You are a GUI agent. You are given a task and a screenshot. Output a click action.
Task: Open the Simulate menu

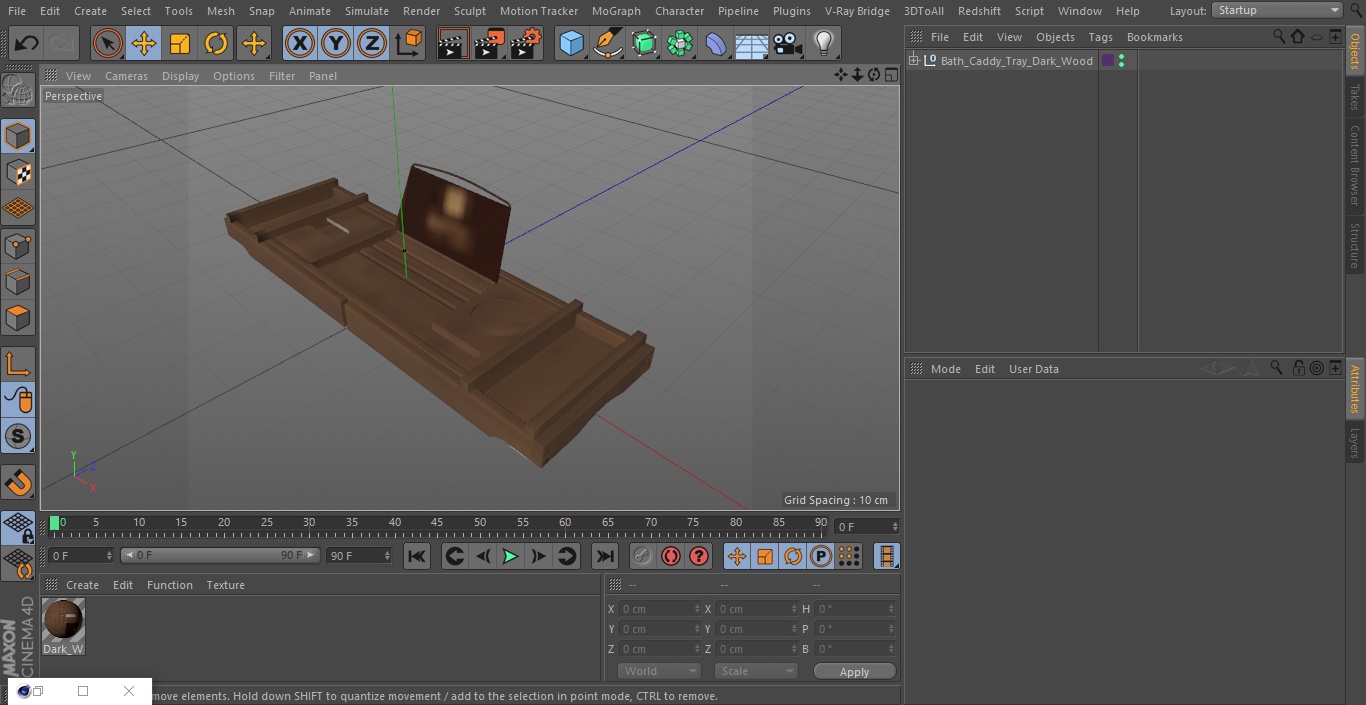366,11
